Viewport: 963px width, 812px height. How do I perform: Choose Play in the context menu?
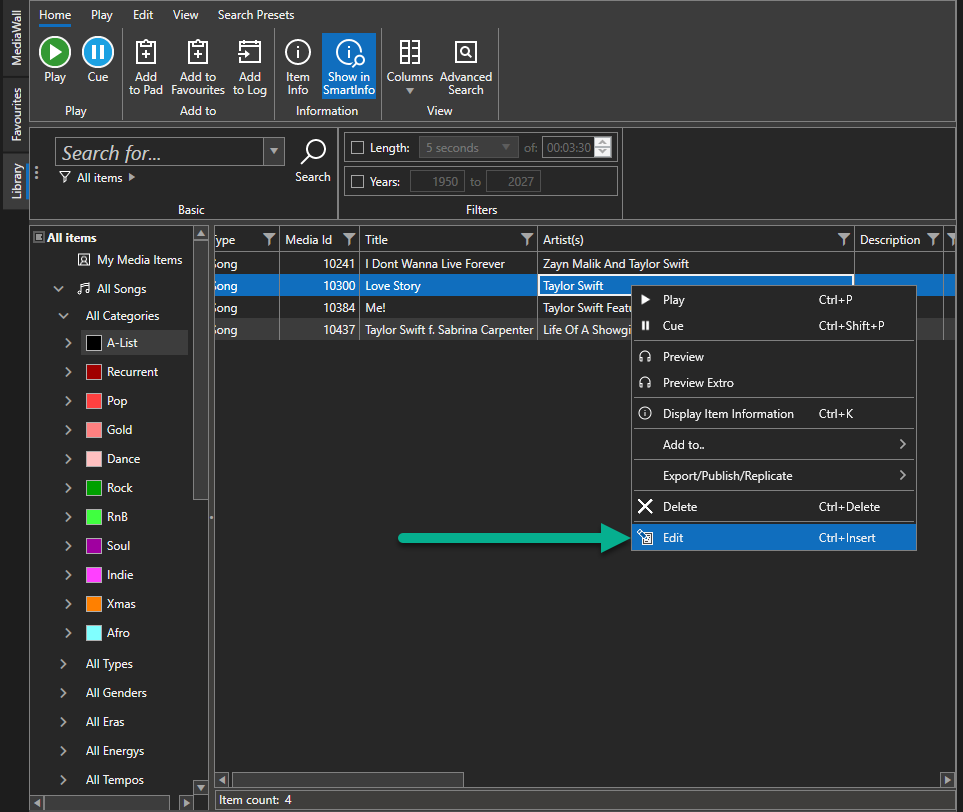pos(774,300)
